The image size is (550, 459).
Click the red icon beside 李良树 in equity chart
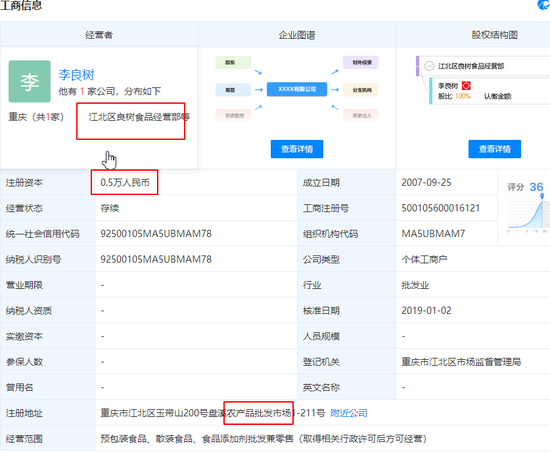466,86
